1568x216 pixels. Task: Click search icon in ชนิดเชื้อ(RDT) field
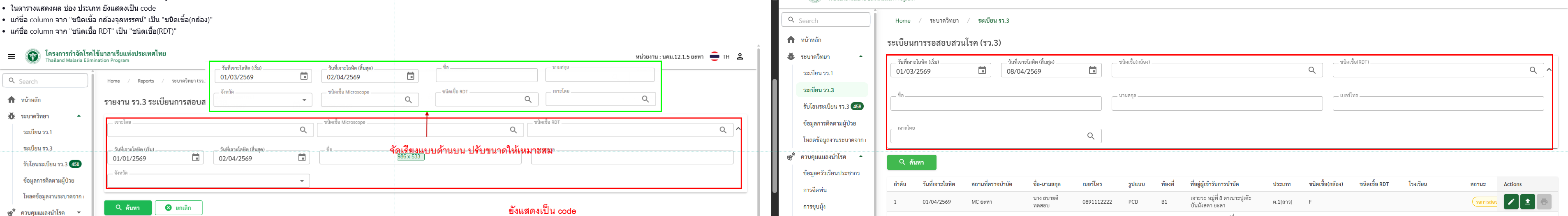point(1533,70)
